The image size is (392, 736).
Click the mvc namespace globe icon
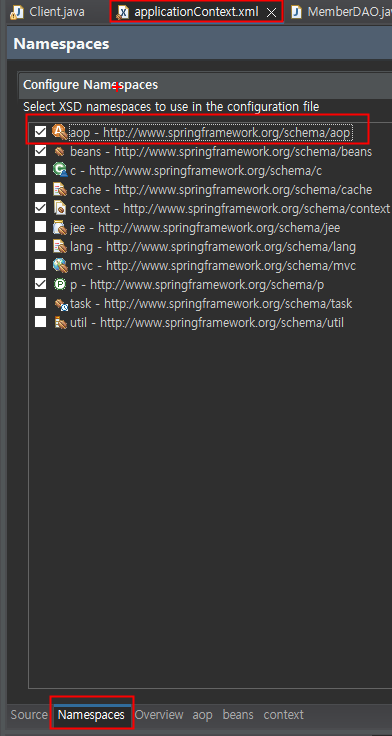click(x=60, y=265)
